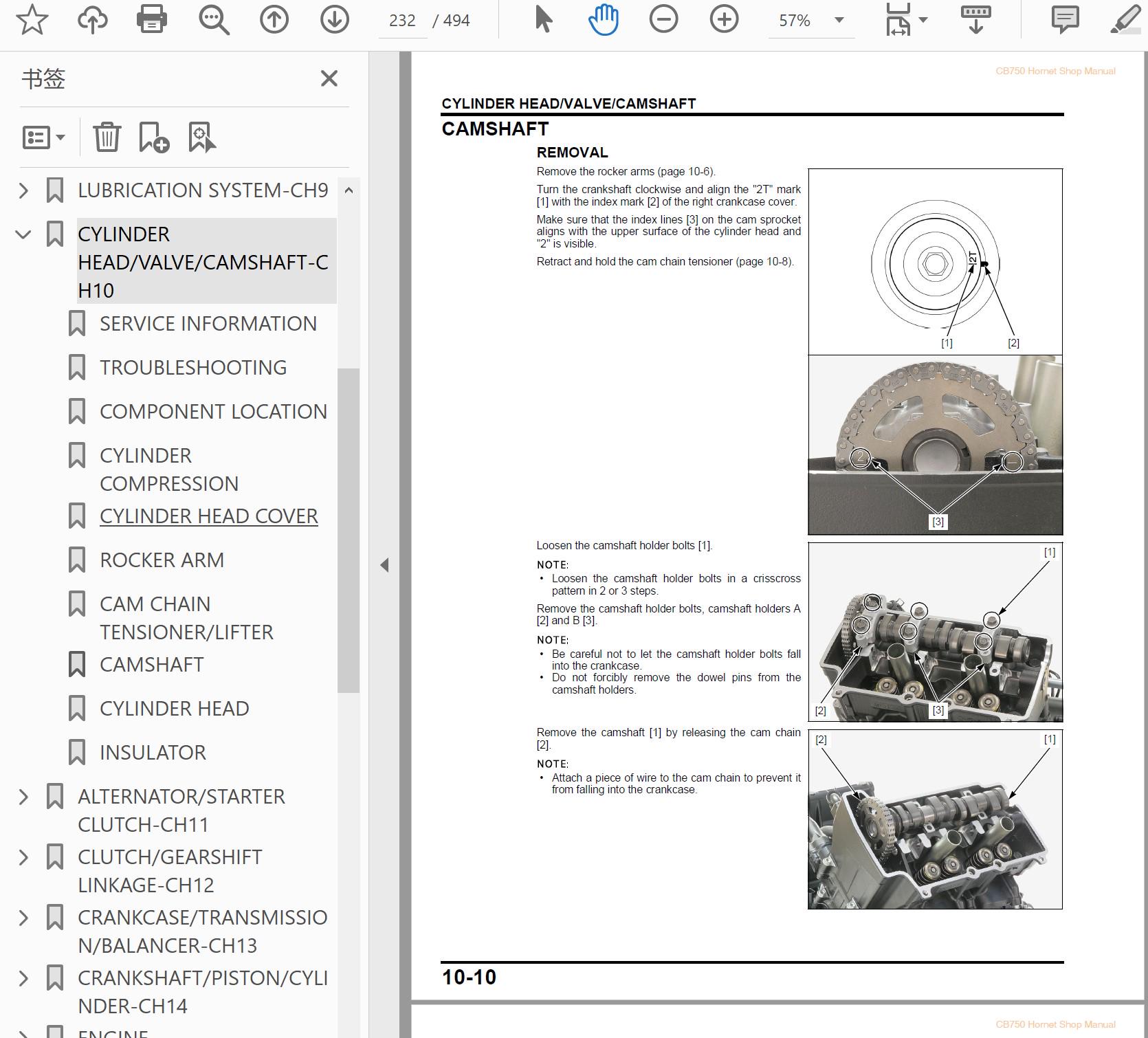Click the fit page width icon
The height and width of the screenshot is (1038, 1148).
898,20
